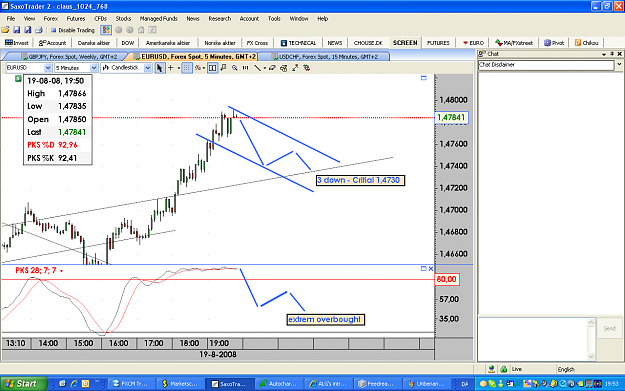Viewport: 625px width, 391px height.
Task: Click the Live connection status icon
Action: click(503, 369)
